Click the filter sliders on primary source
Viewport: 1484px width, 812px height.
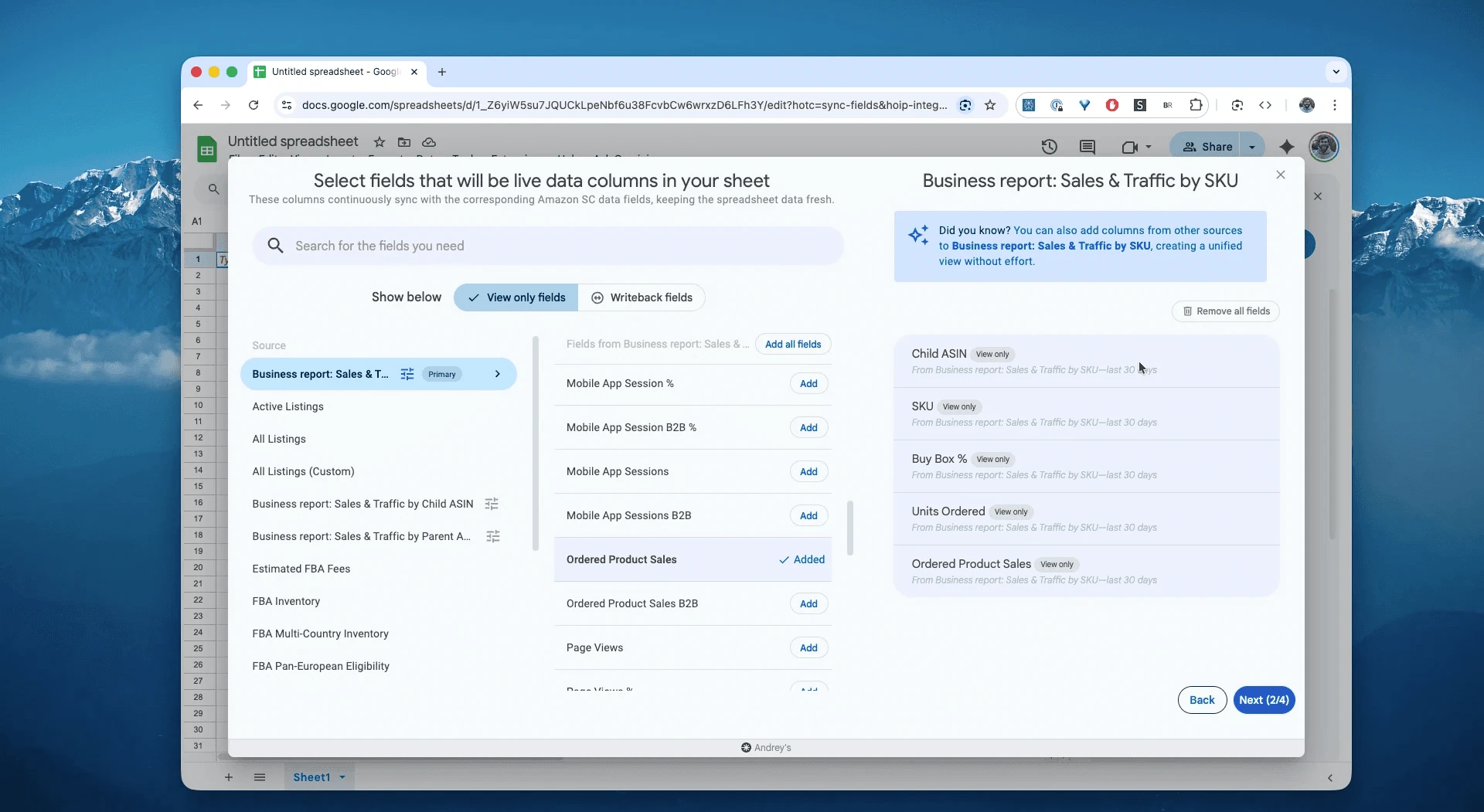pos(407,374)
